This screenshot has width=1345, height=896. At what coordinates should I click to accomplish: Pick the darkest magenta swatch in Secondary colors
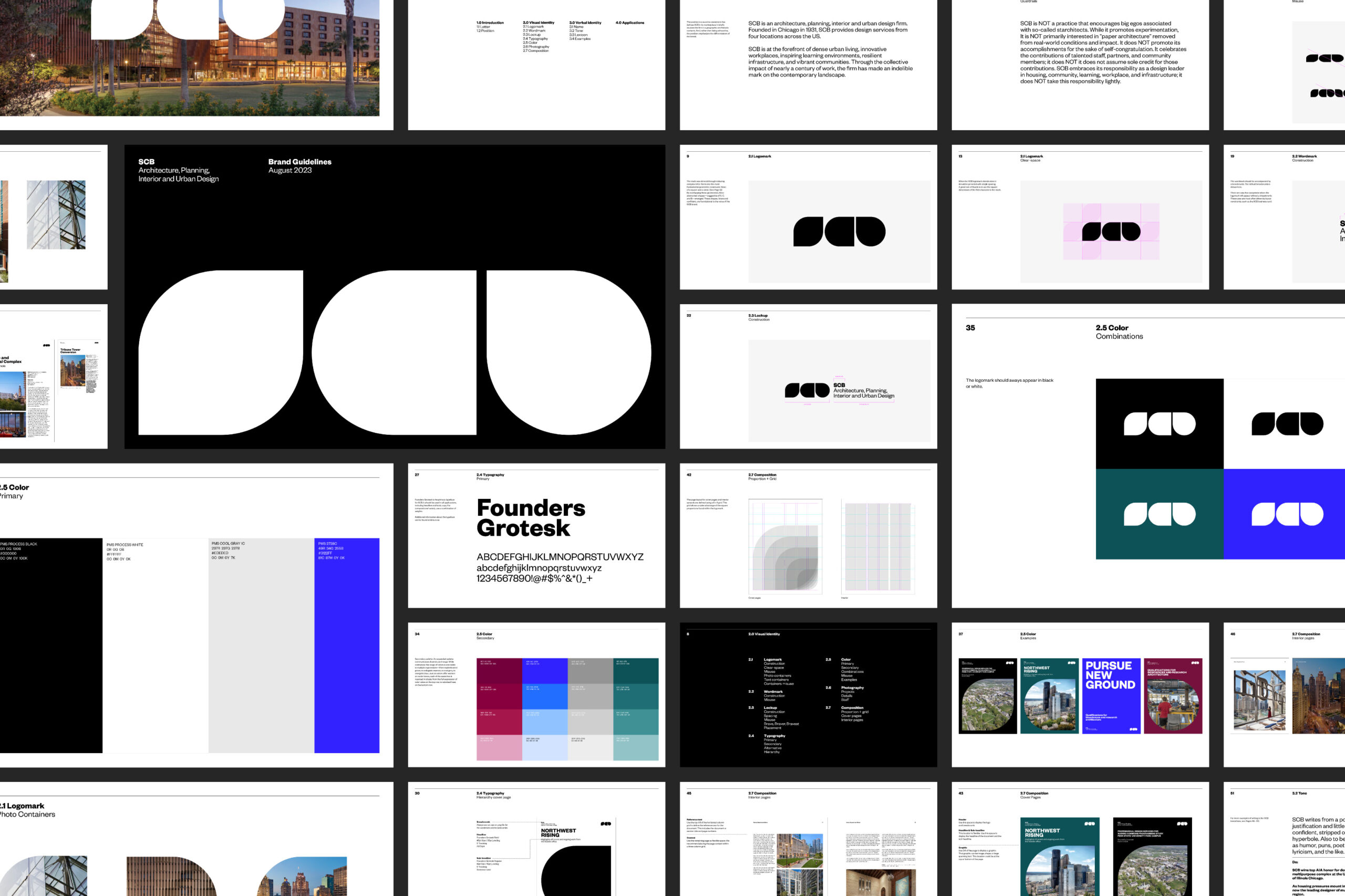499,670
